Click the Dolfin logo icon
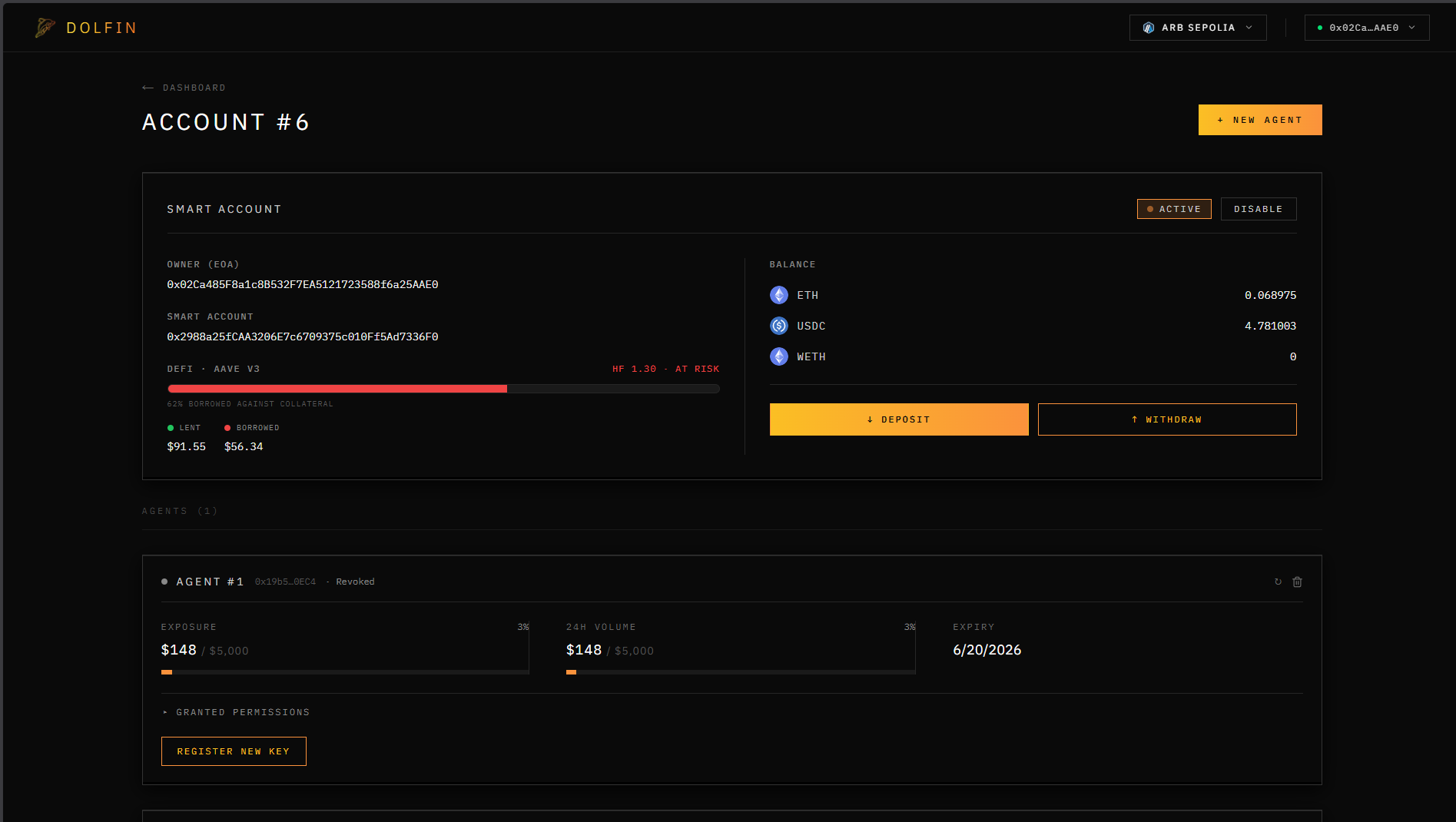1456x822 pixels. (45, 28)
